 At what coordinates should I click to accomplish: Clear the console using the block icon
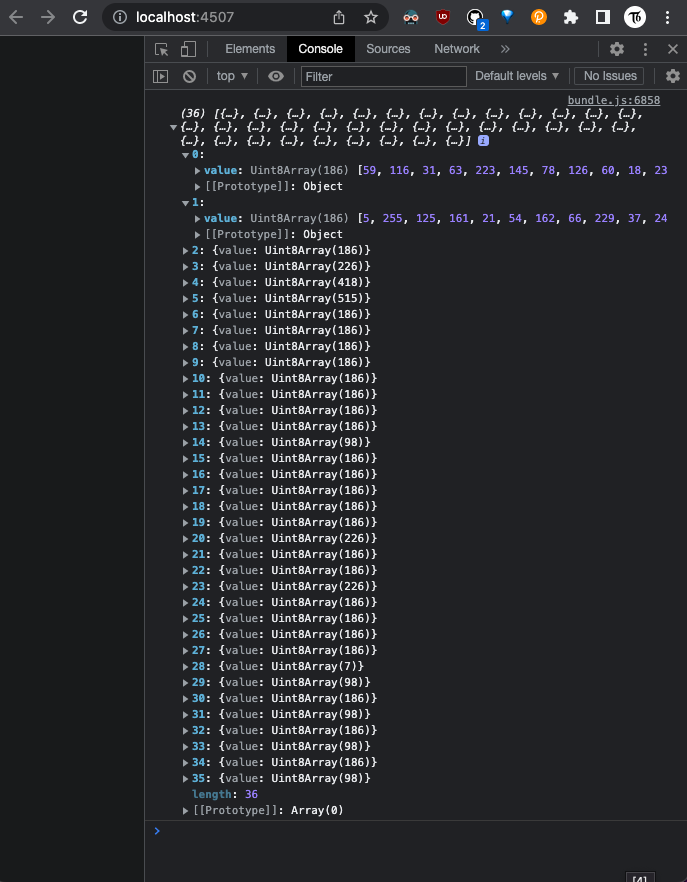pyautogui.click(x=189, y=75)
